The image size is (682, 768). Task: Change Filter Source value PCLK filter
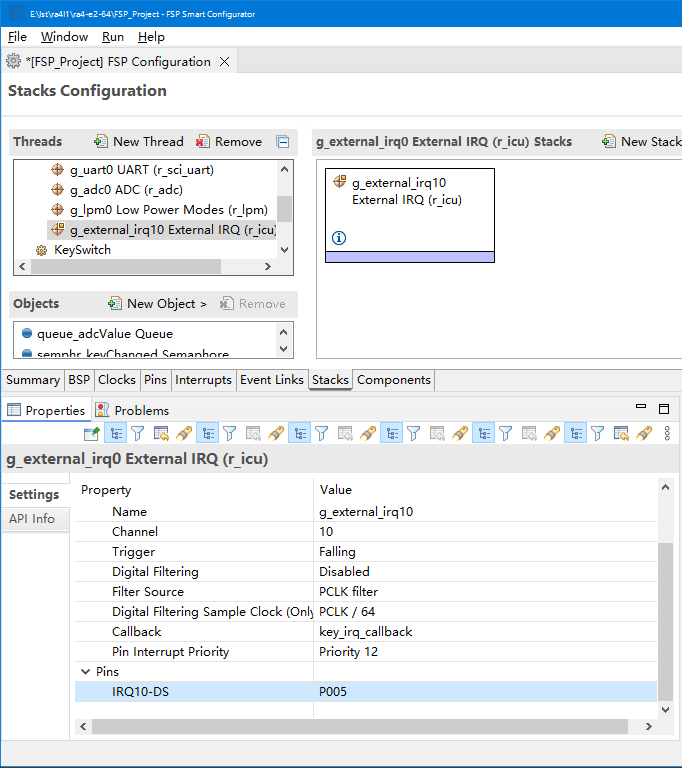click(x=485, y=592)
